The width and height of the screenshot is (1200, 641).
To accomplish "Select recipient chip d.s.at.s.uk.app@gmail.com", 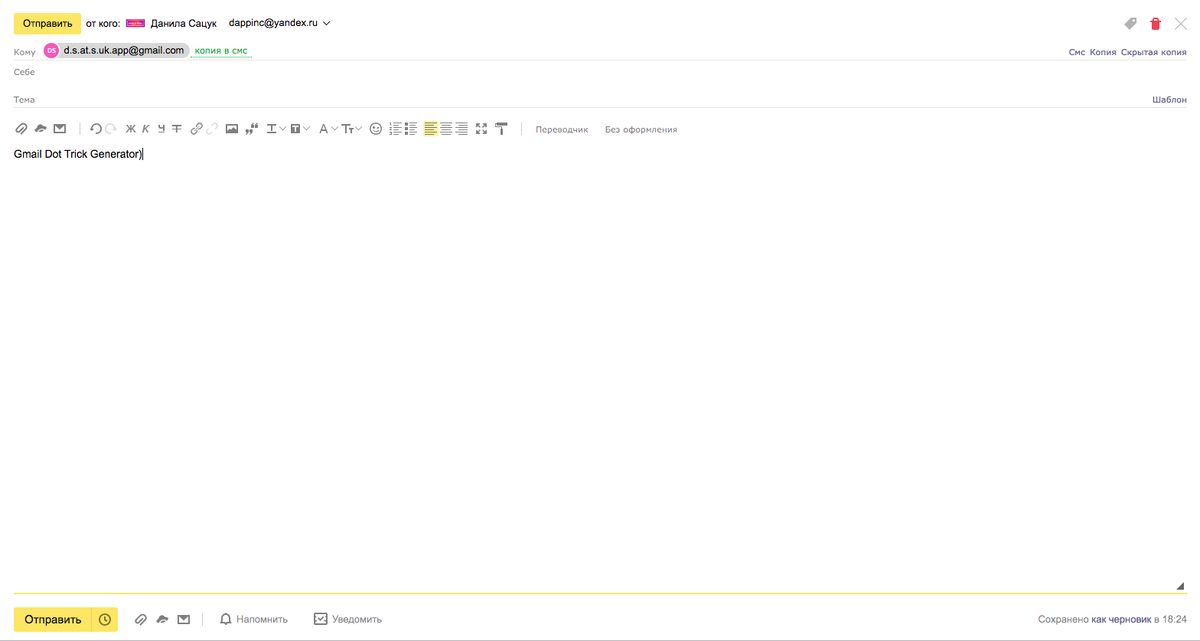I will coord(116,51).
